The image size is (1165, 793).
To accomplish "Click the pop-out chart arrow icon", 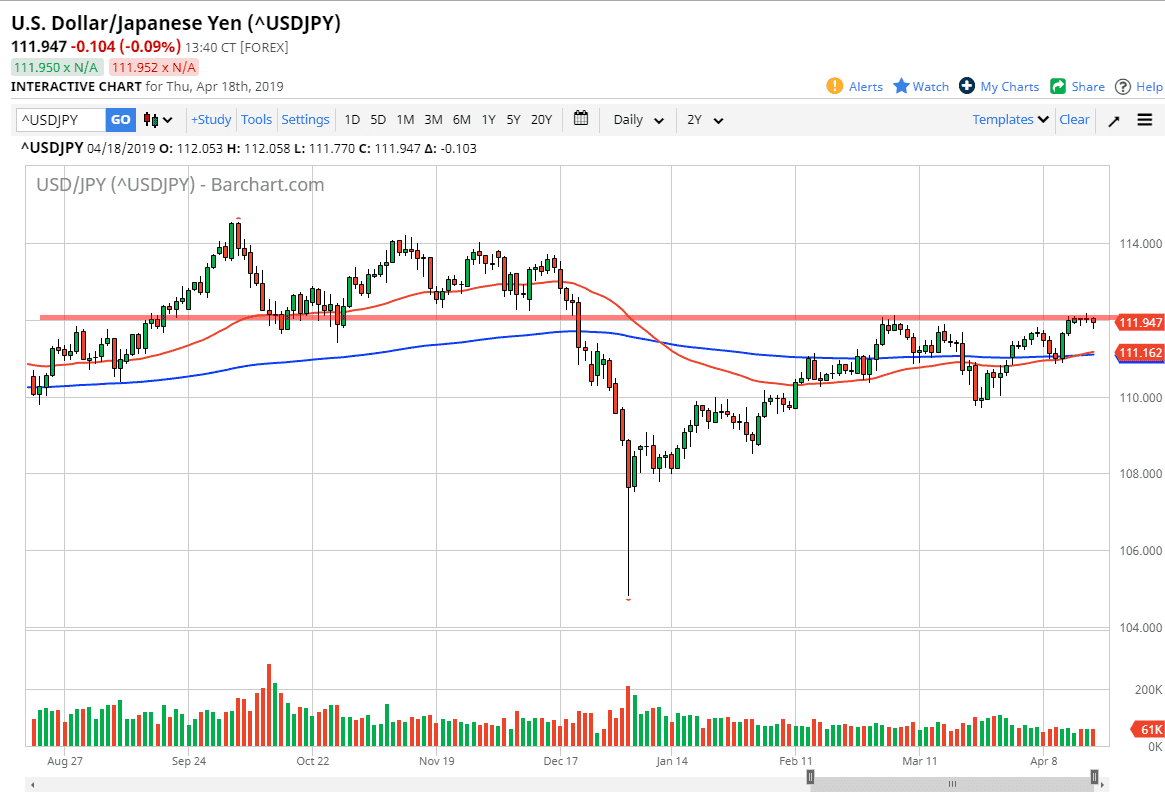I will coord(1113,119).
